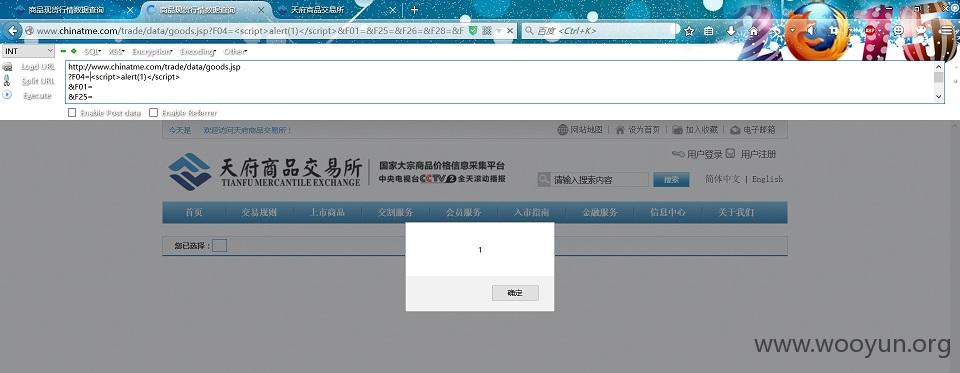Screen dimensions: 960x373
Task: Open the 用户注册 link
Action: 758,154
